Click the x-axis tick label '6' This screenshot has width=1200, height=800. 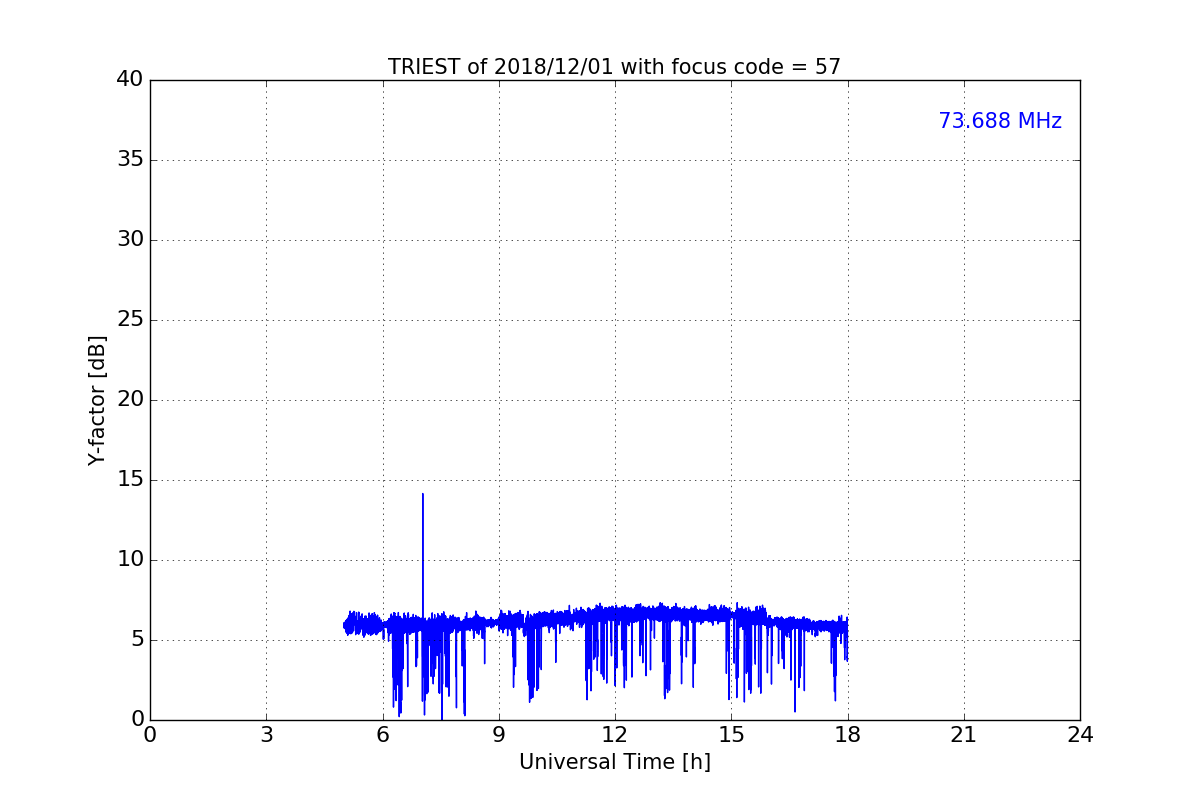(382, 735)
